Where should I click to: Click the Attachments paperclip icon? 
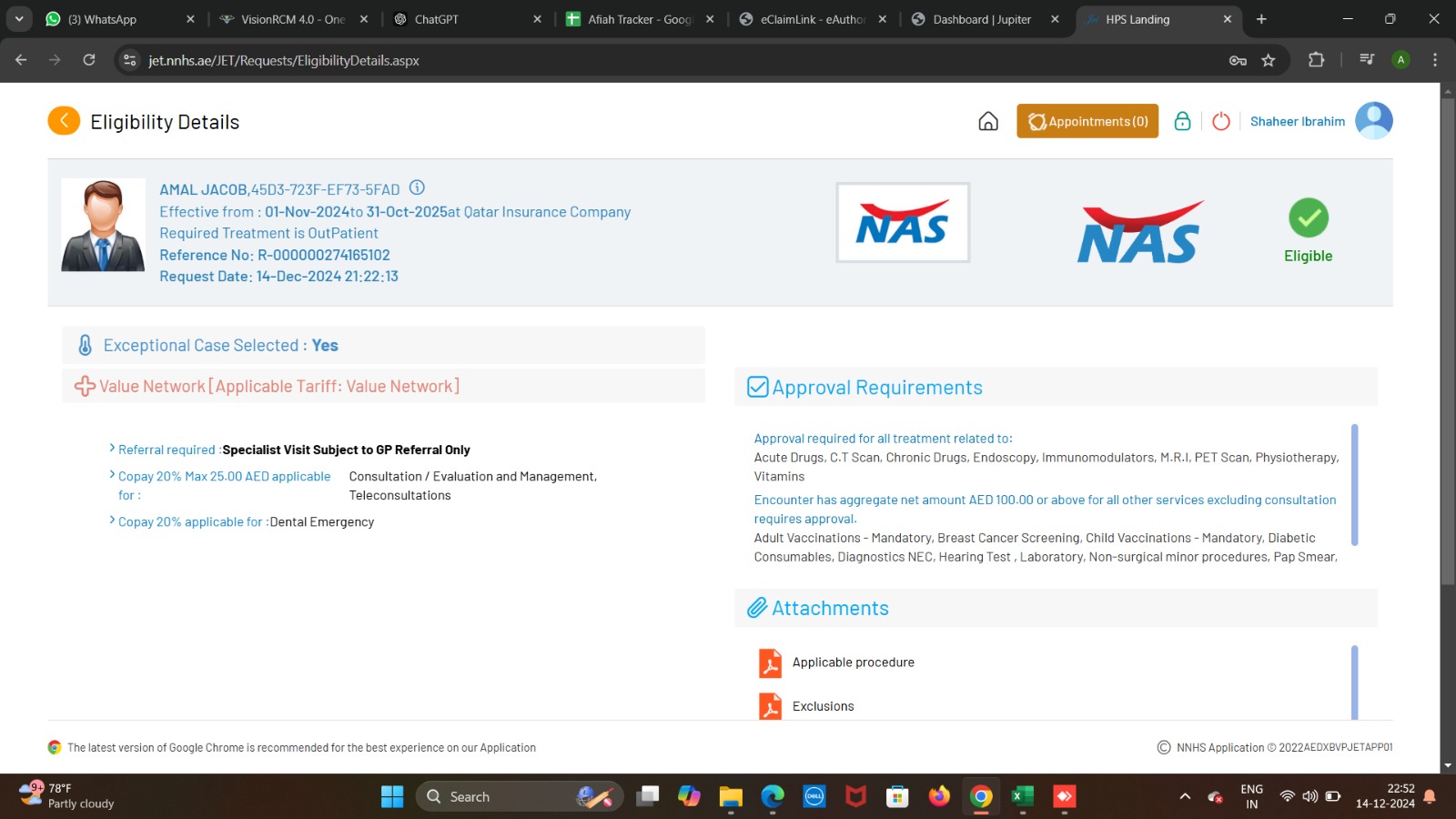[x=757, y=608]
